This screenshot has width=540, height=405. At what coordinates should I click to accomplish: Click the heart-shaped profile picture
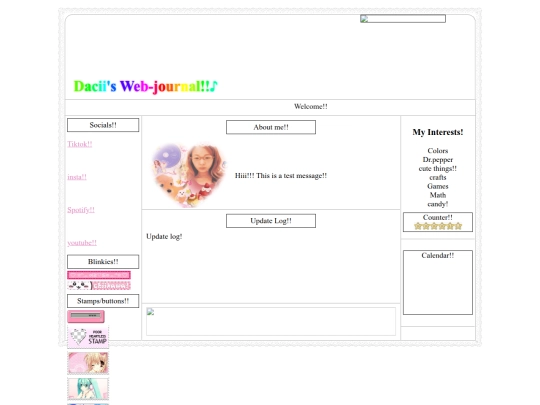coord(189,175)
